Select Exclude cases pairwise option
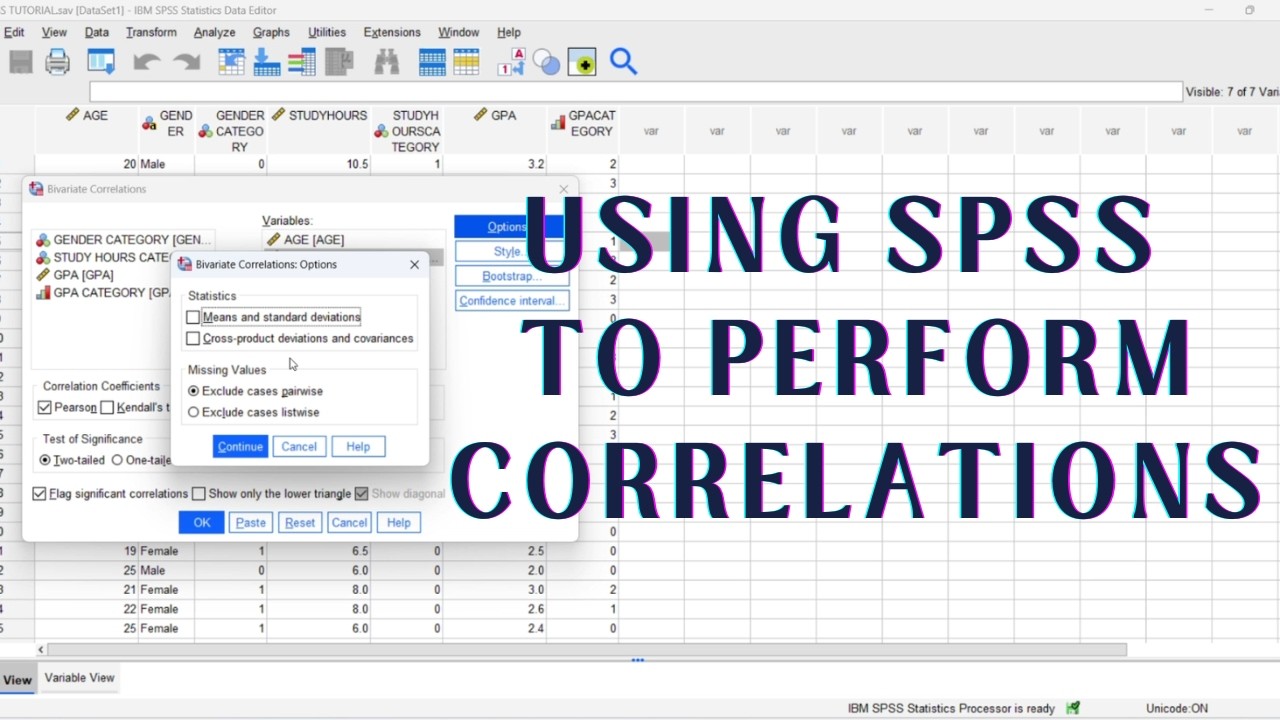The image size is (1280, 720). (194, 391)
